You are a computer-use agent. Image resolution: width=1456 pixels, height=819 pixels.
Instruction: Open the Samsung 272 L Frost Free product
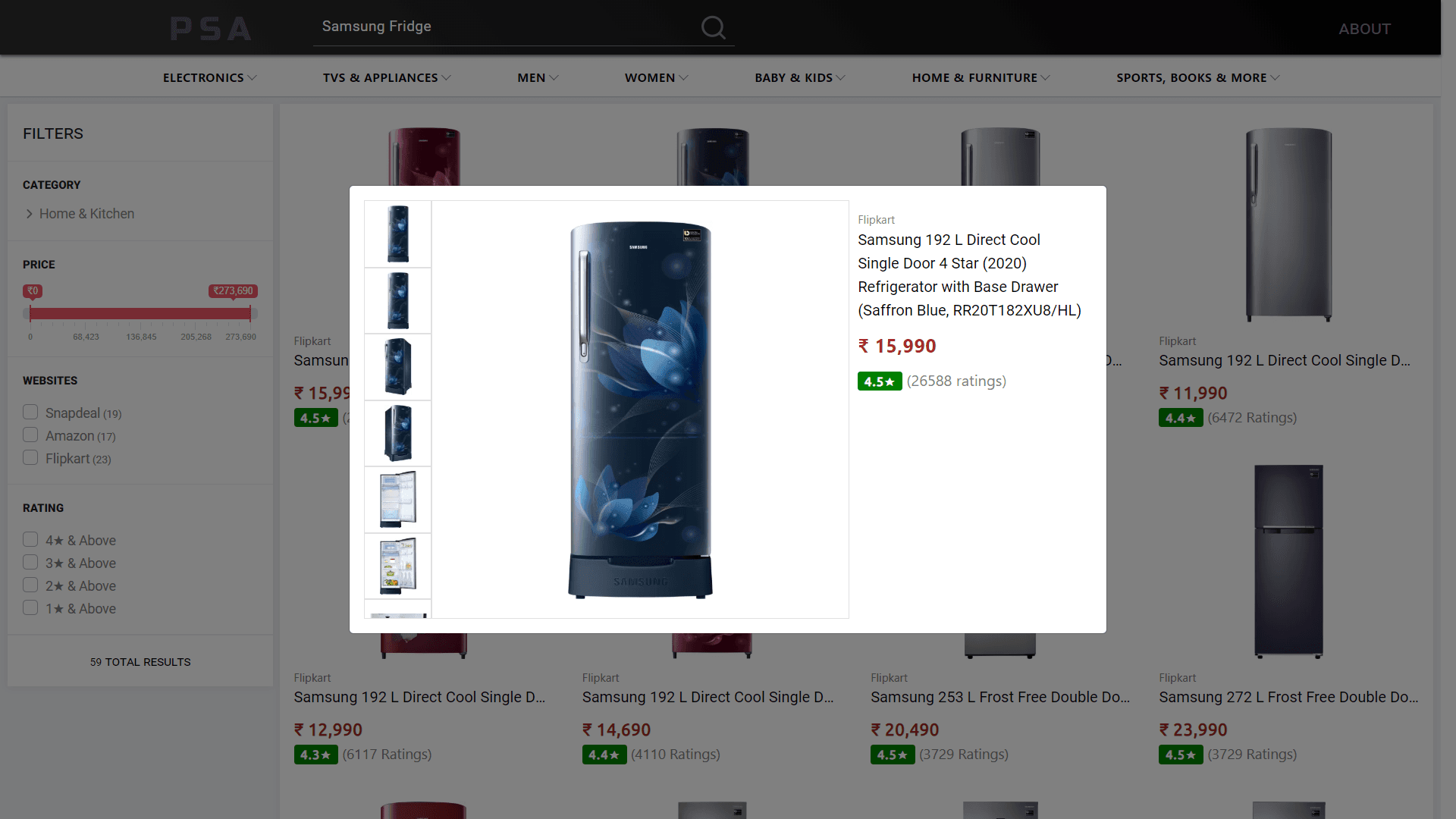[1288, 697]
